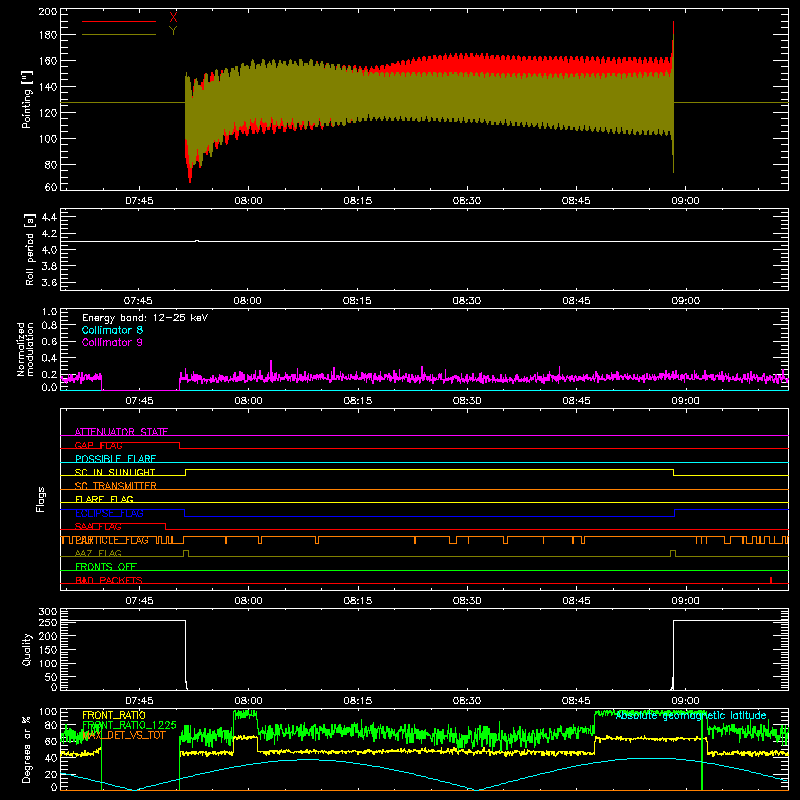This screenshot has width=800, height=800.
Task: Click the 08:15 time label under Roll period plot
Action: click(357, 301)
